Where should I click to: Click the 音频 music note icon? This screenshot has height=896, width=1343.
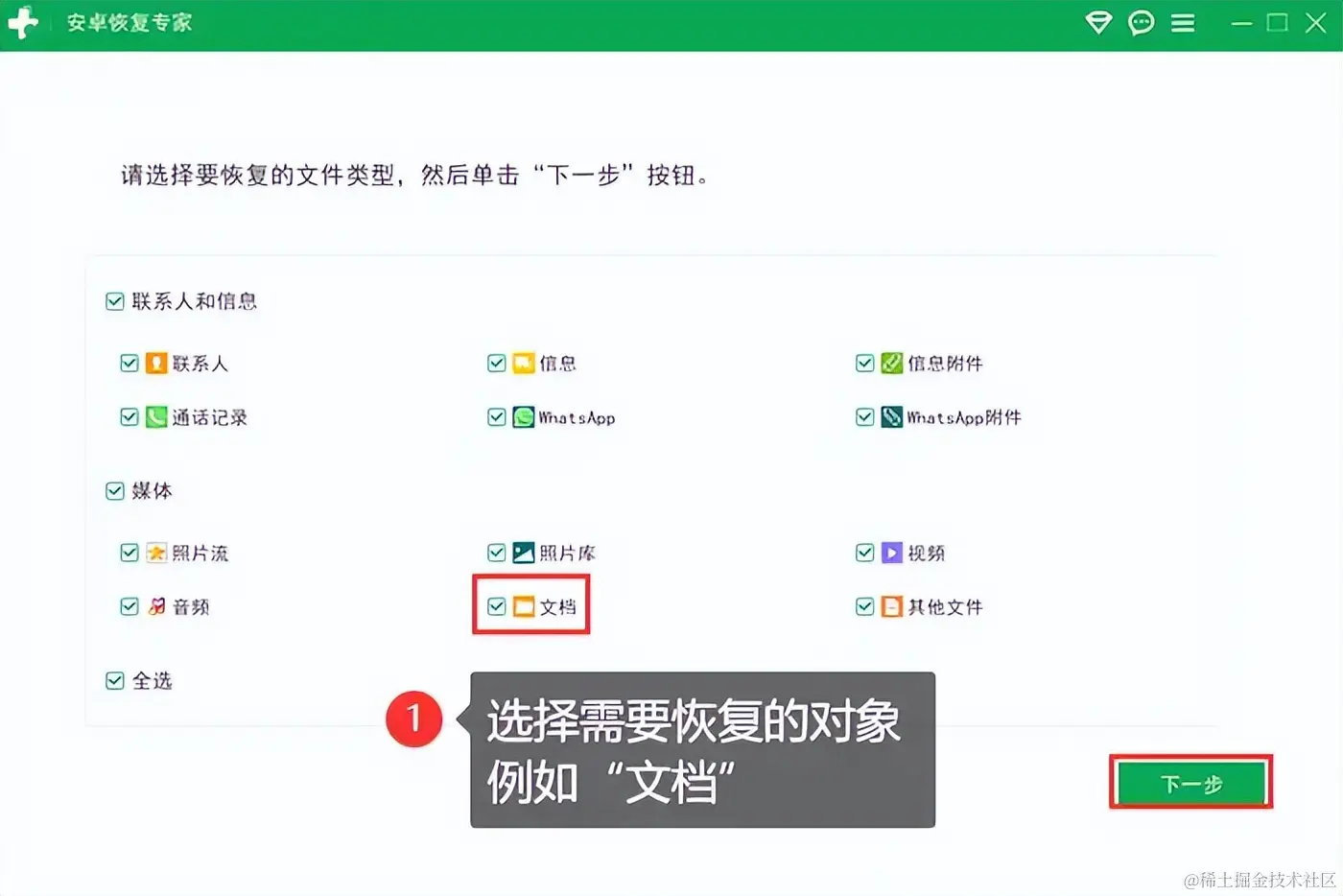(x=156, y=606)
